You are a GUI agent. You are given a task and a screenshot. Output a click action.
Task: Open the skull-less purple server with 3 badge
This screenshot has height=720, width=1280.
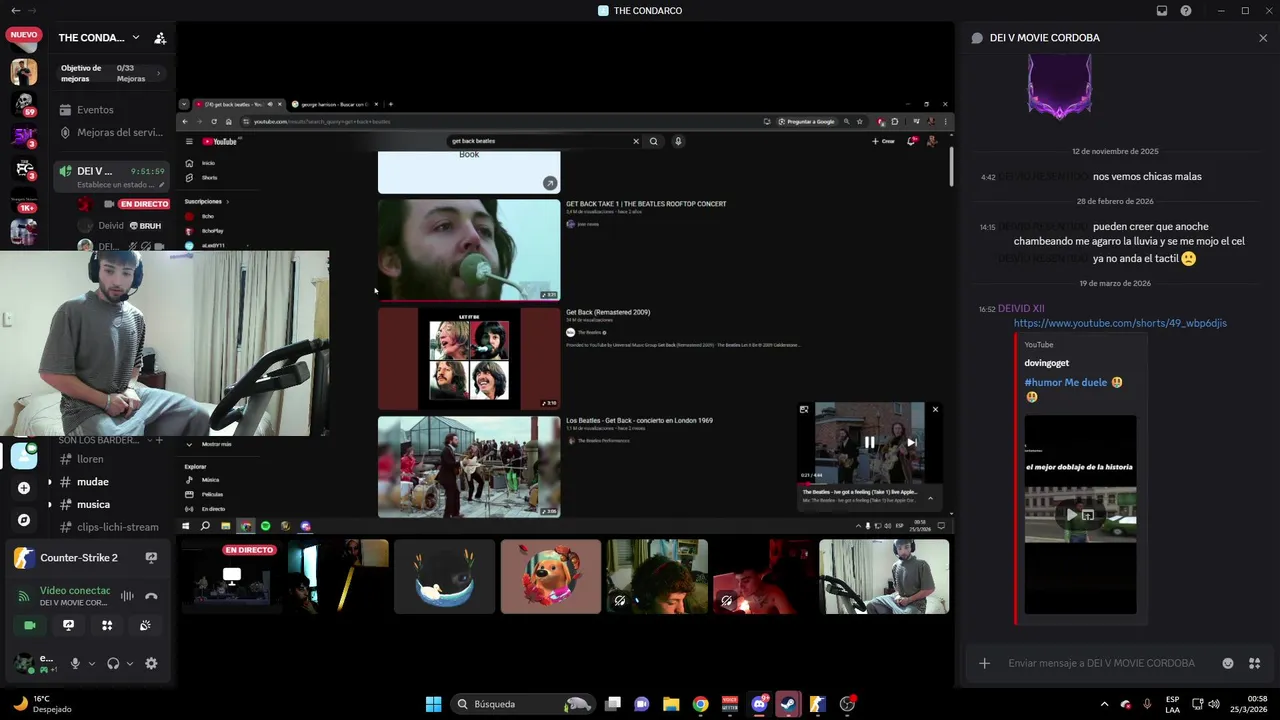coord(24,136)
